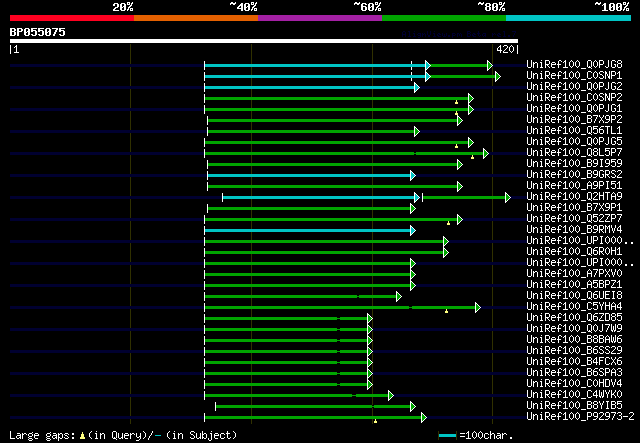The height and width of the screenshot is (443, 640).
Task: Select the UniRef100_B7X9P2 hit label
Action: click(574, 119)
